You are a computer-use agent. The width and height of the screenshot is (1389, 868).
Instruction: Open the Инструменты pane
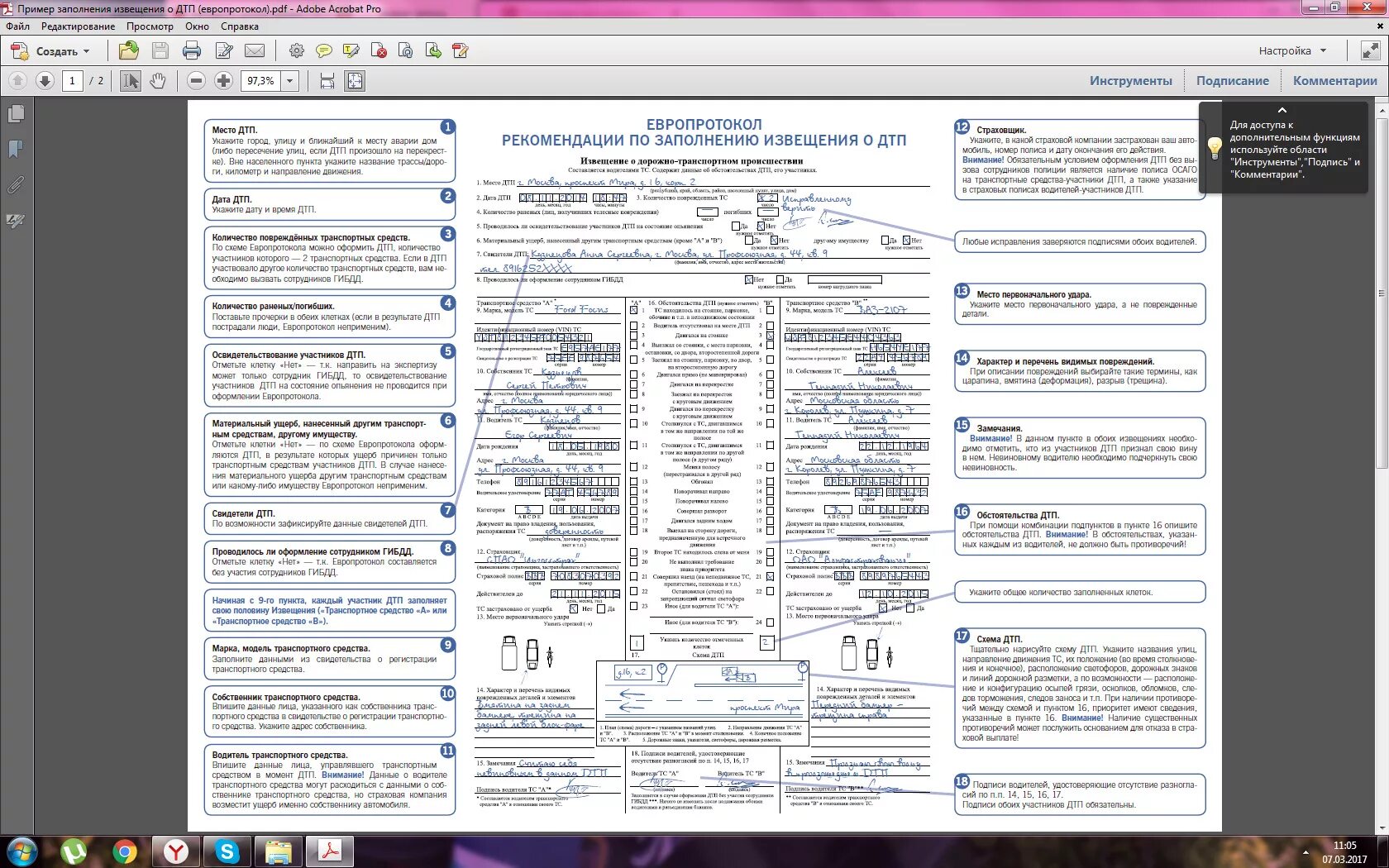[x=1130, y=81]
